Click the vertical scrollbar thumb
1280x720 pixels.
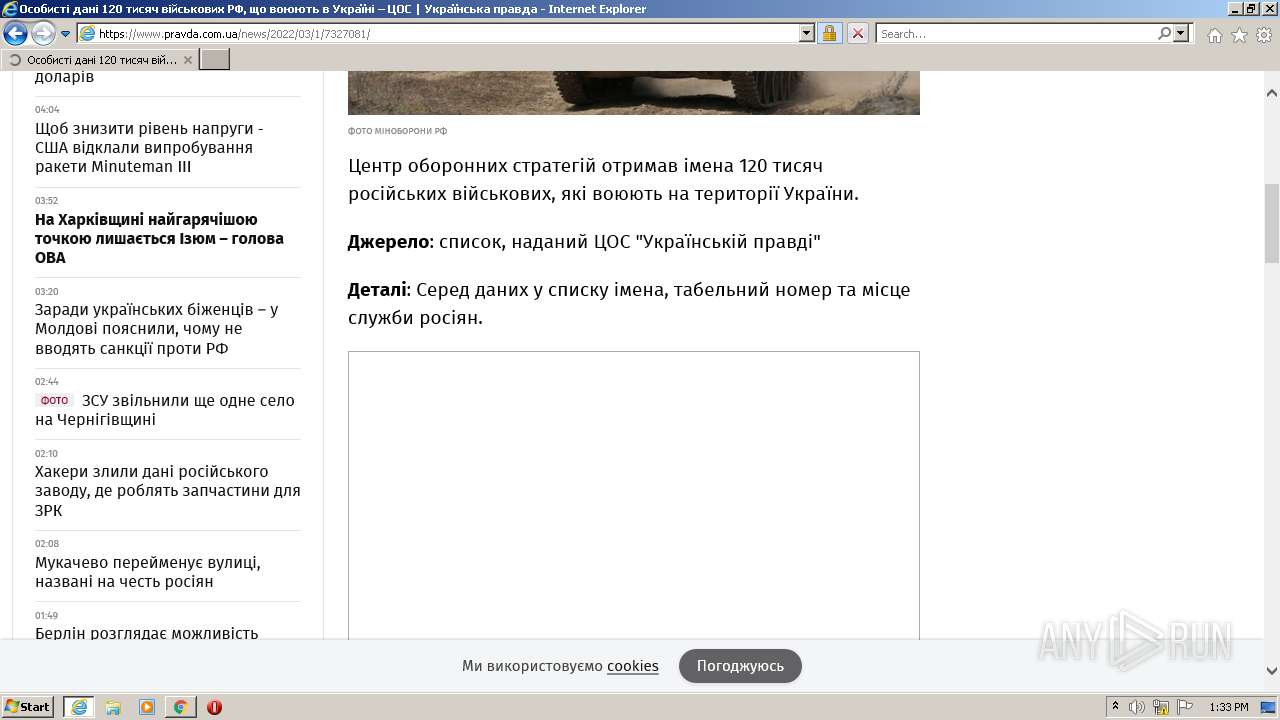pos(1272,222)
